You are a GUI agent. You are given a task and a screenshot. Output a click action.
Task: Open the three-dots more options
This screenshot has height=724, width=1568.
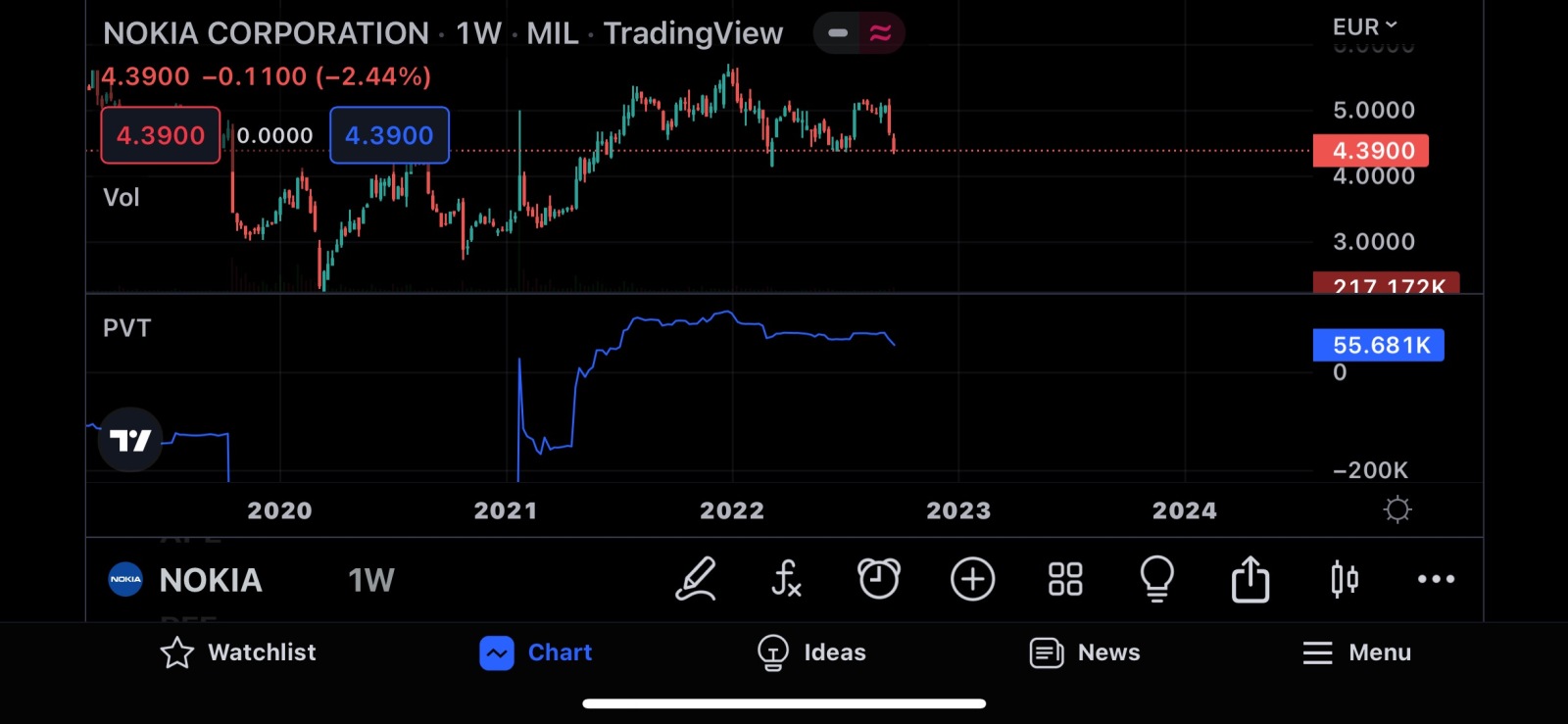(1437, 579)
